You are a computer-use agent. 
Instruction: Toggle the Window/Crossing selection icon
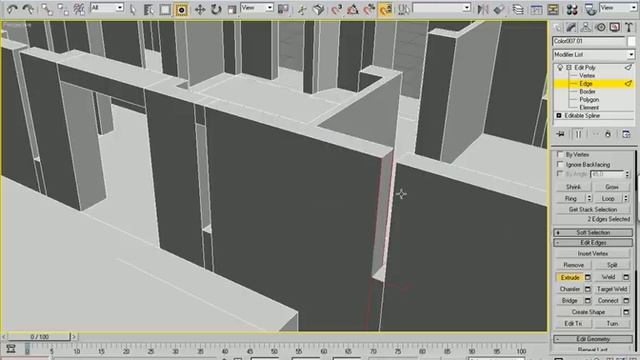(182, 9)
